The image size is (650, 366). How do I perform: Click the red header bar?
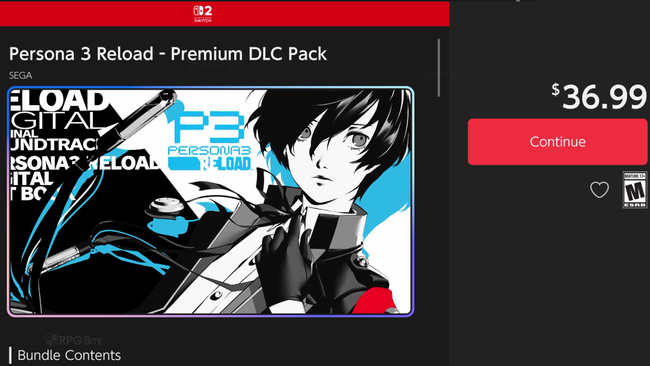point(224,14)
